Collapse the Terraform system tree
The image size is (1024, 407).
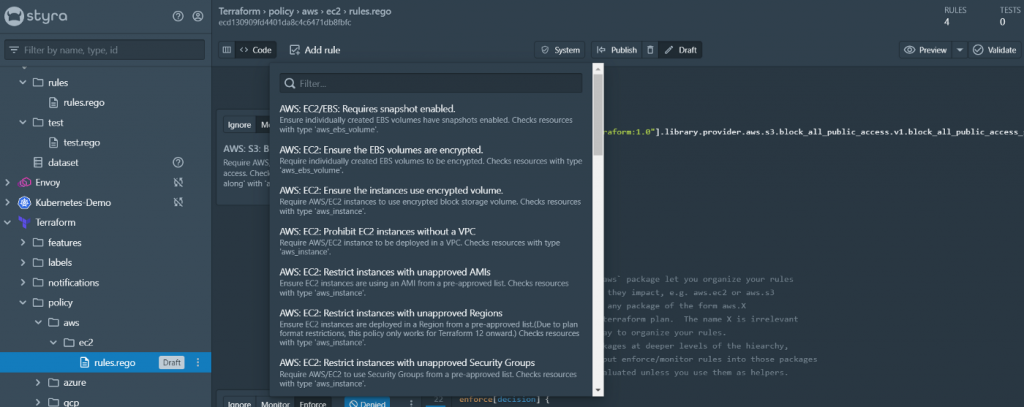pyautogui.click(x=8, y=223)
